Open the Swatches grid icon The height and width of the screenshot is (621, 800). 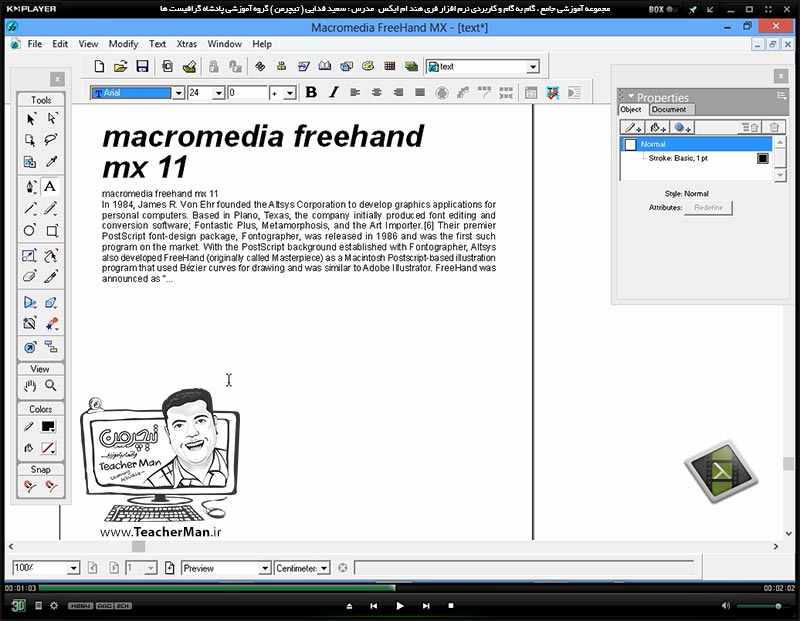click(390, 66)
